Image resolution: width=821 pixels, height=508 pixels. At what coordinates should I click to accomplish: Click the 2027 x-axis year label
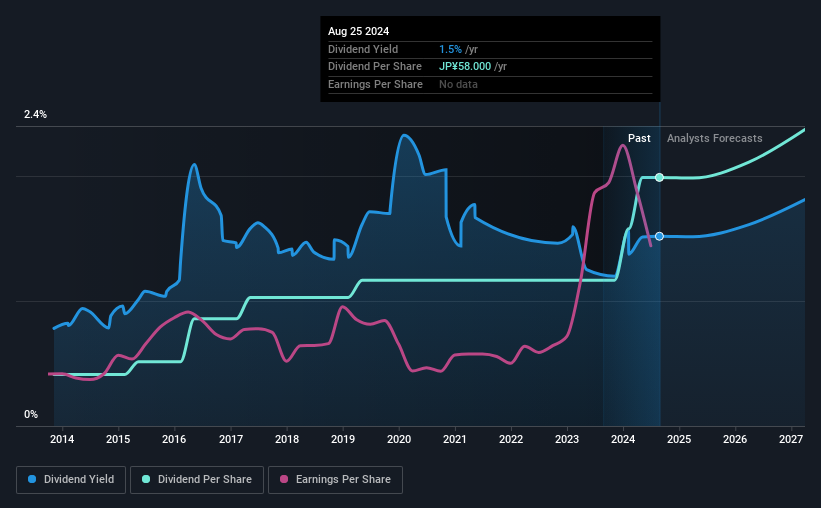(791, 439)
